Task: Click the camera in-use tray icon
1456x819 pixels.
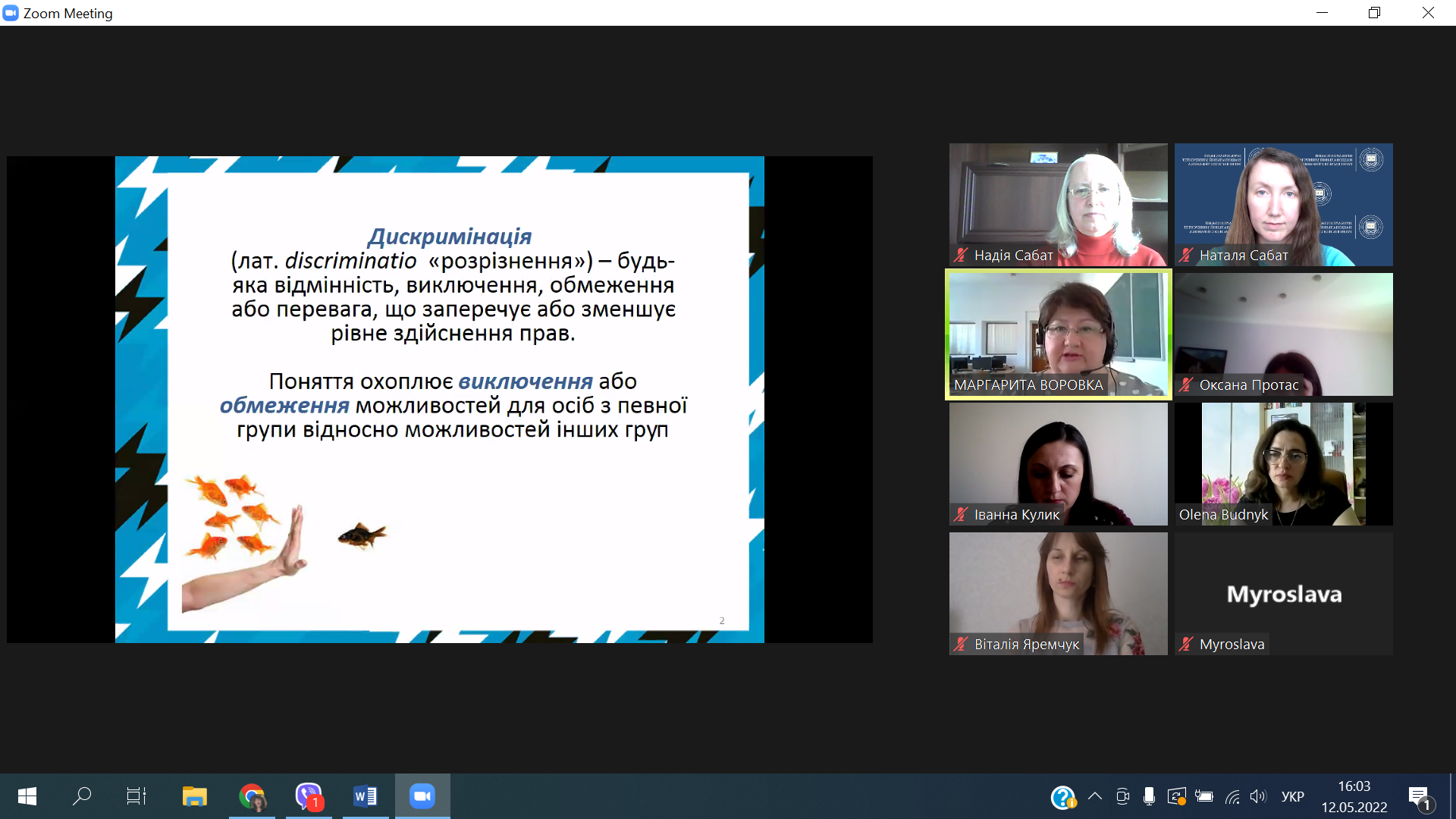Action: click(1122, 796)
